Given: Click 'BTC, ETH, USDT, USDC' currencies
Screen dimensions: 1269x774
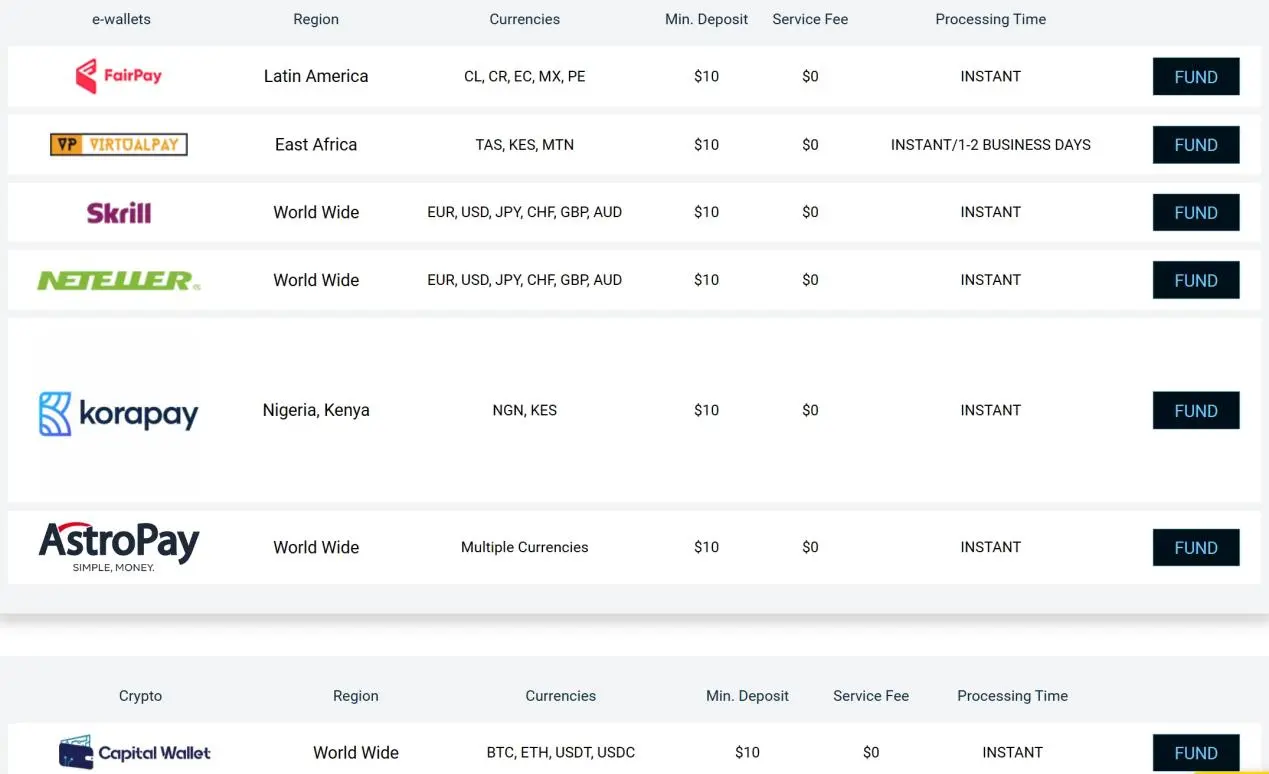Looking at the screenshot, I should (561, 752).
